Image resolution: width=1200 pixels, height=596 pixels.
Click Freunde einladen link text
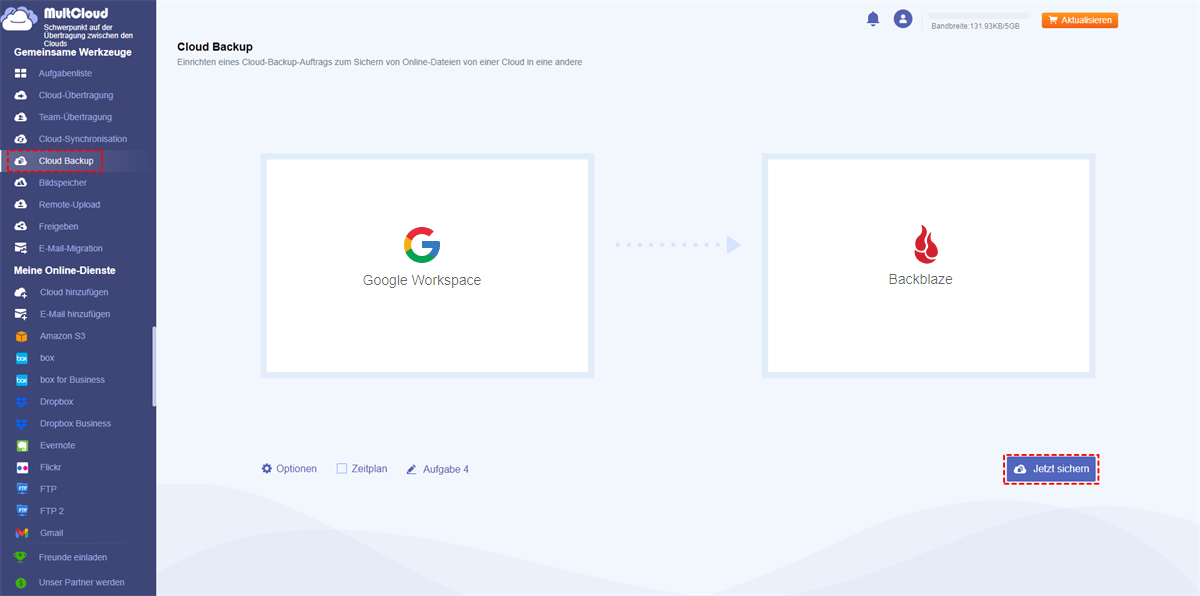point(73,558)
